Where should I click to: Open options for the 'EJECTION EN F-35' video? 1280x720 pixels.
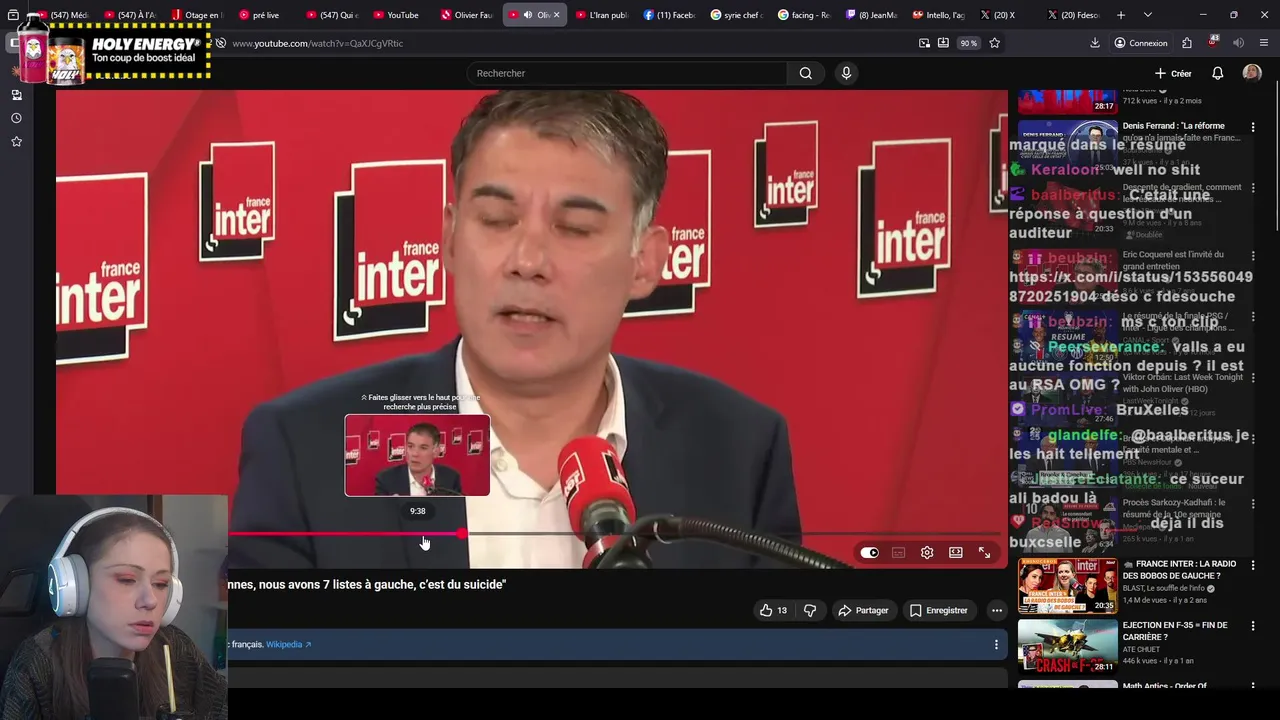coord(1252,627)
